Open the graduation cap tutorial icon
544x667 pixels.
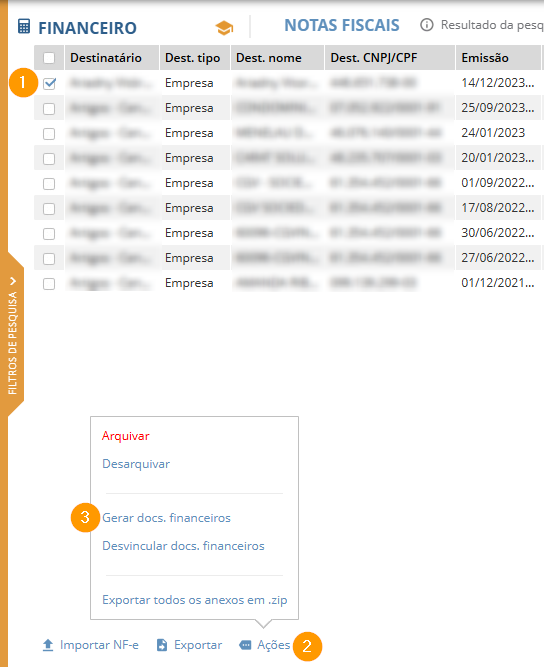(224, 28)
